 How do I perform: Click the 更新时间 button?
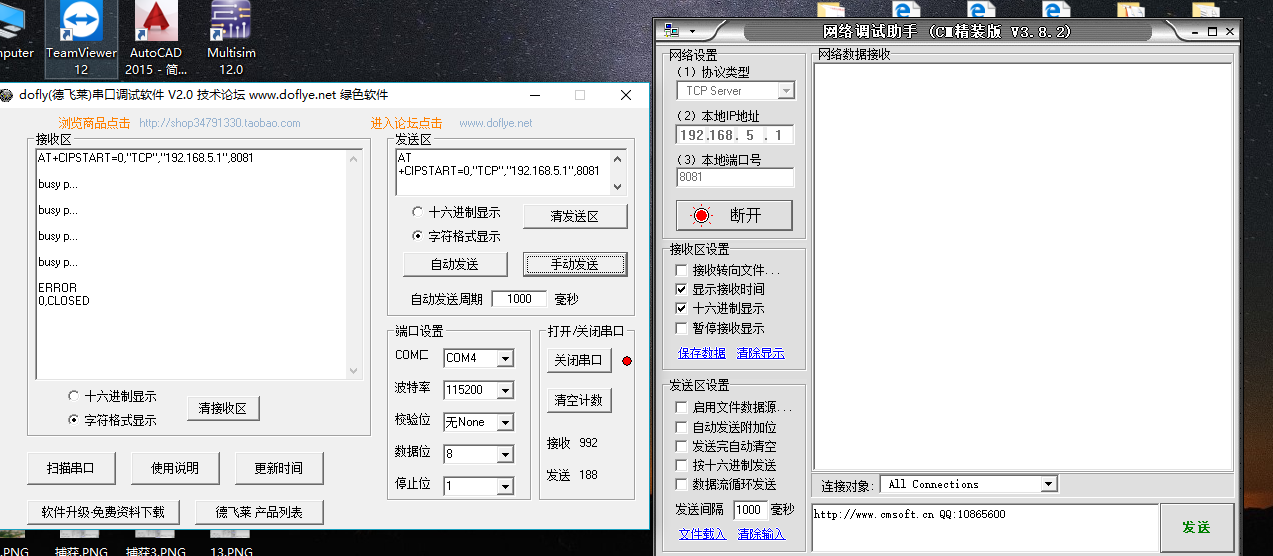click(279, 467)
